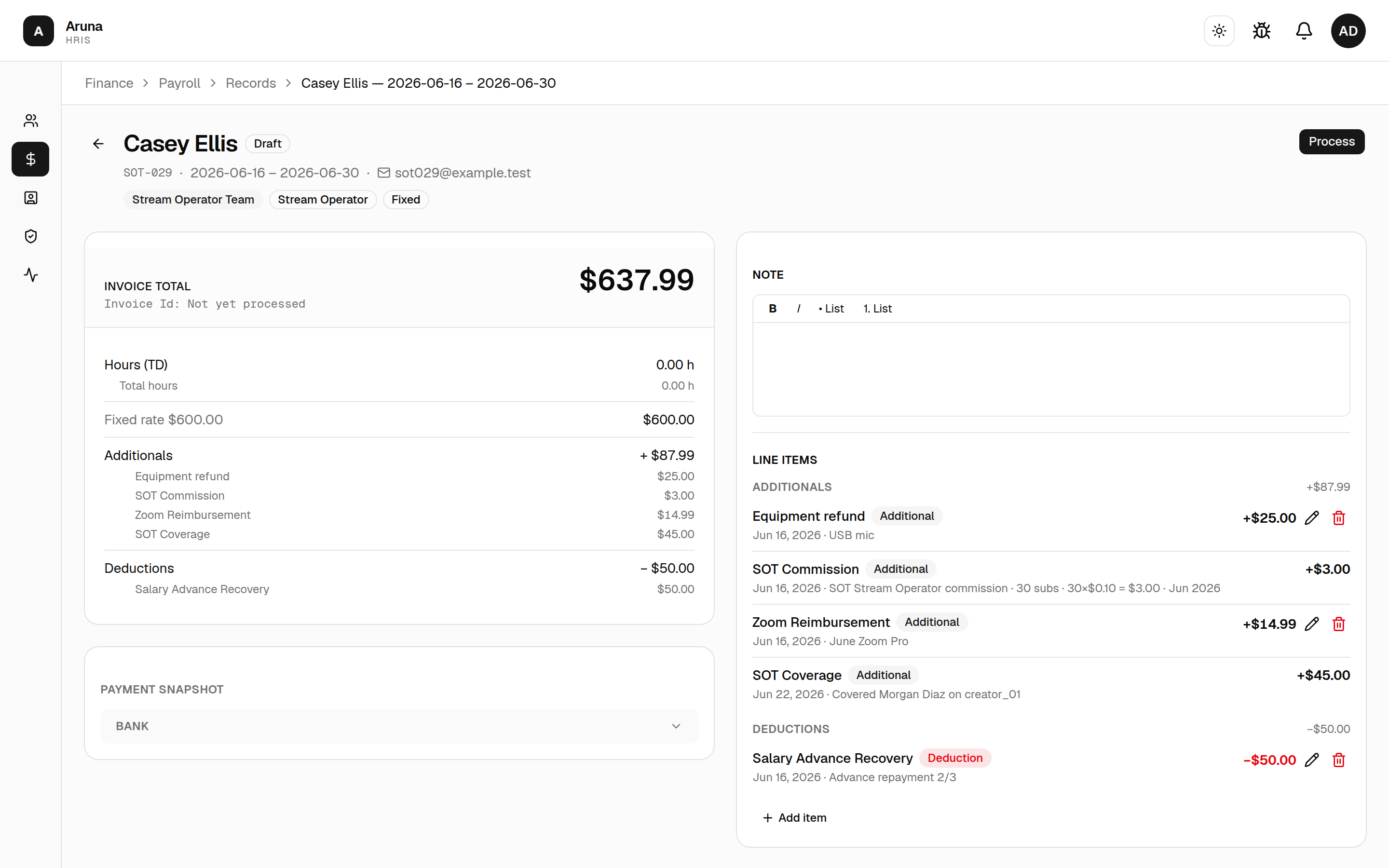1389x868 pixels.
Task: Toggle italic in the note editor
Action: (x=798, y=309)
